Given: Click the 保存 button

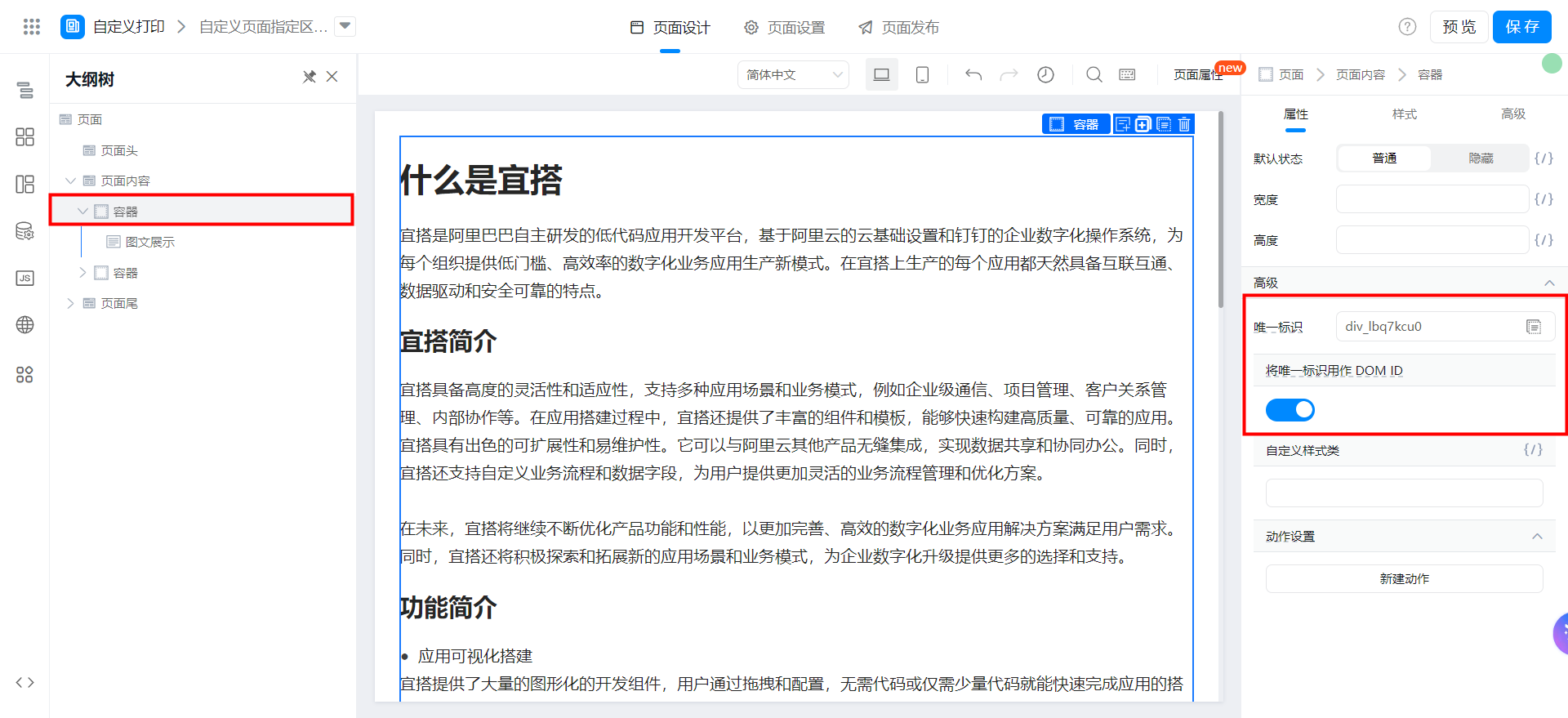Looking at the screenshot, I should click(x=1522, y=27).
